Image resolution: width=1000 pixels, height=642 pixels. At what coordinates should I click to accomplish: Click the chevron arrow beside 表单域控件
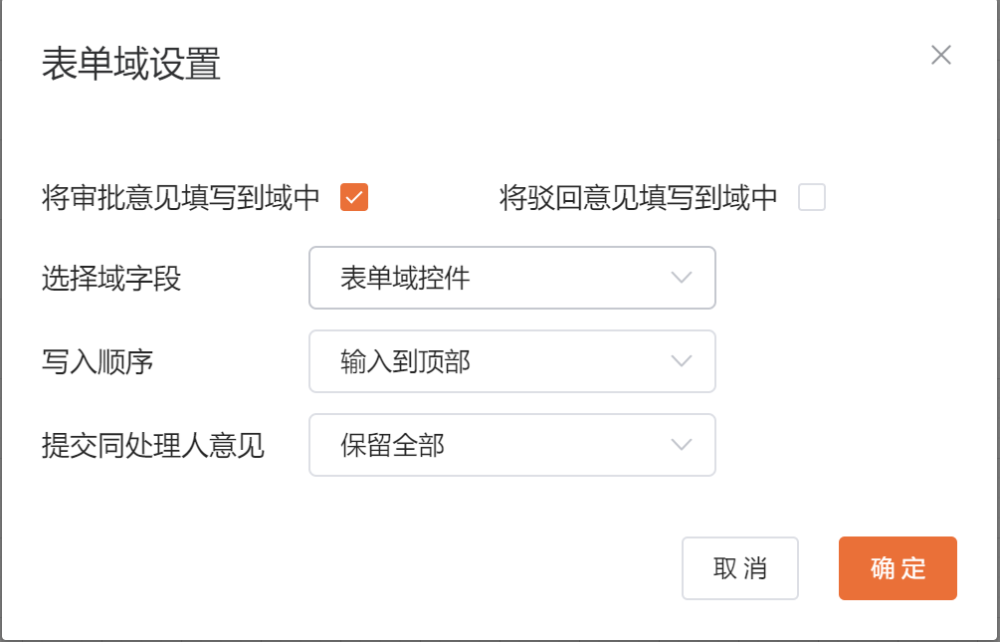[681, 278]
